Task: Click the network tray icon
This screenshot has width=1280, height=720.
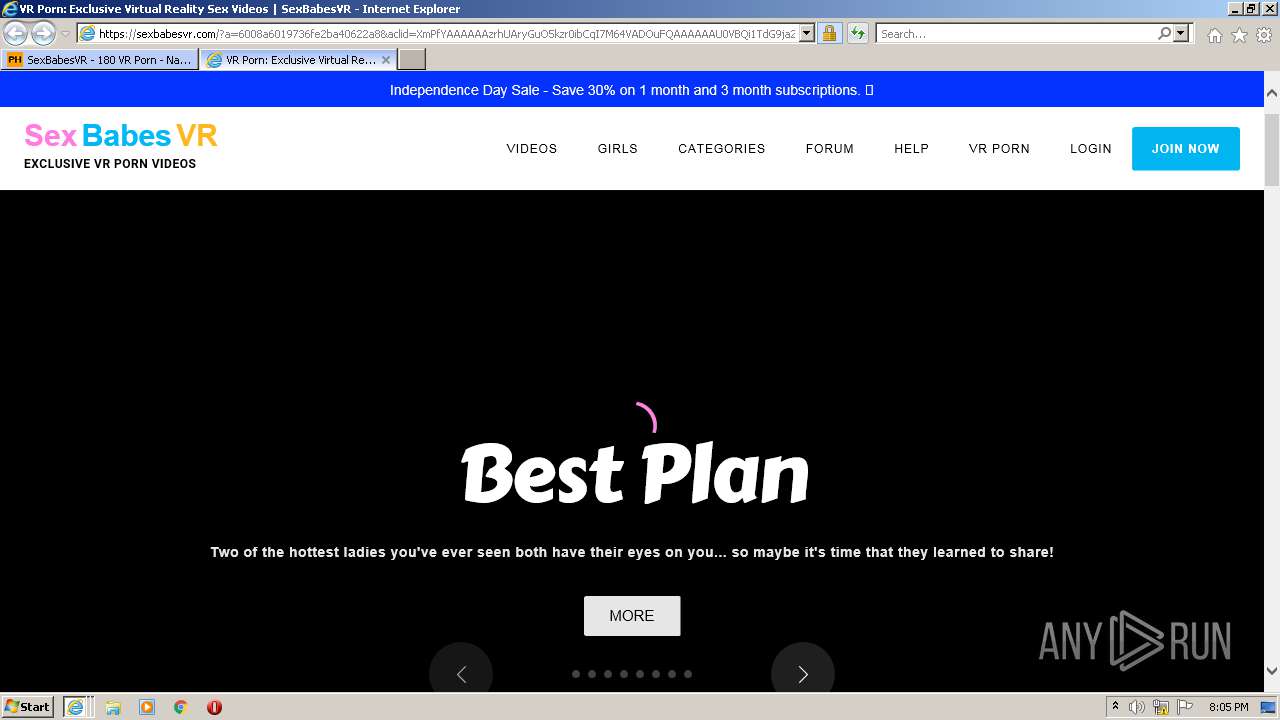Action: point(1161,707)
